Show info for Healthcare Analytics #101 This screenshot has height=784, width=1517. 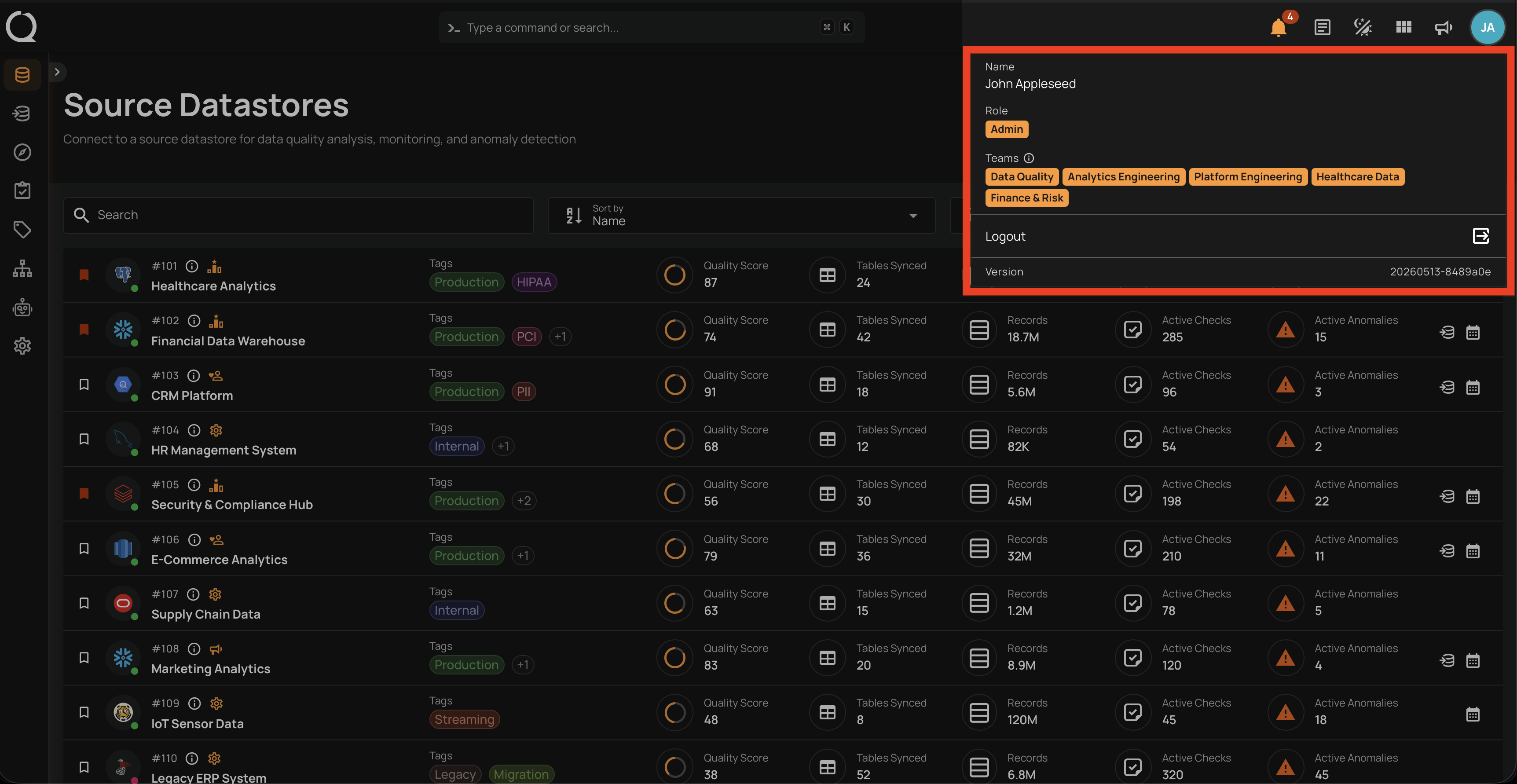pyautogui.click(x=192, y=266)
